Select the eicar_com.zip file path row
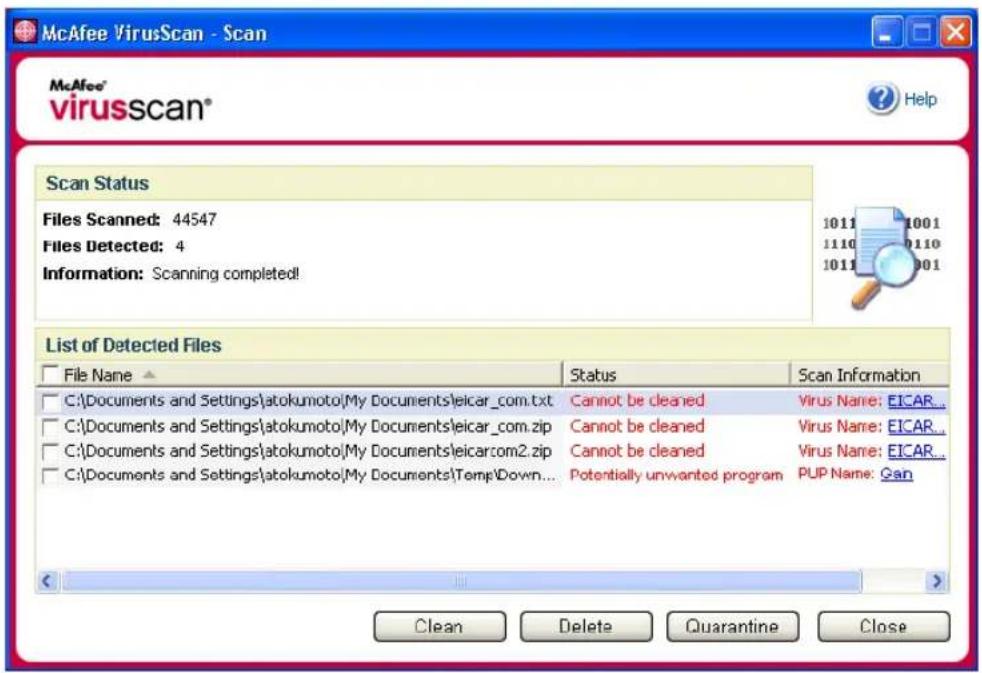This screenshot has height=673, width=982. [308, 426]
